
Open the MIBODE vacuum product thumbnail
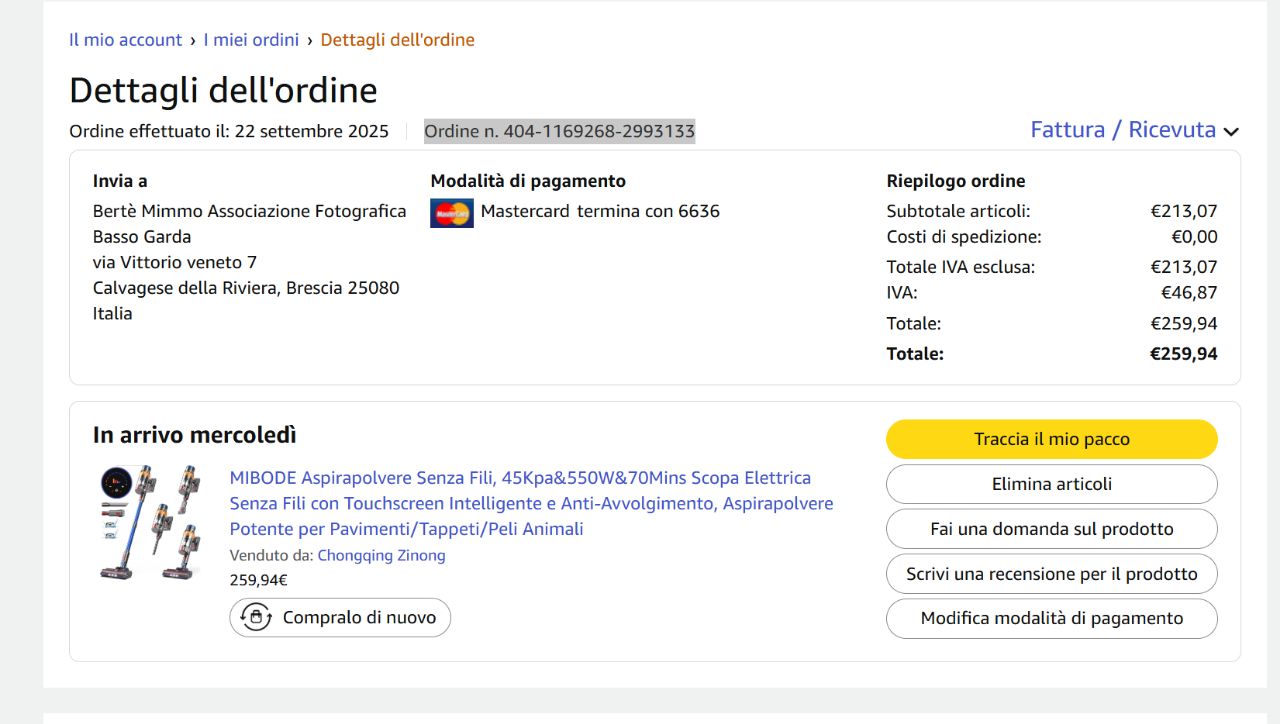tap(150, 522)
